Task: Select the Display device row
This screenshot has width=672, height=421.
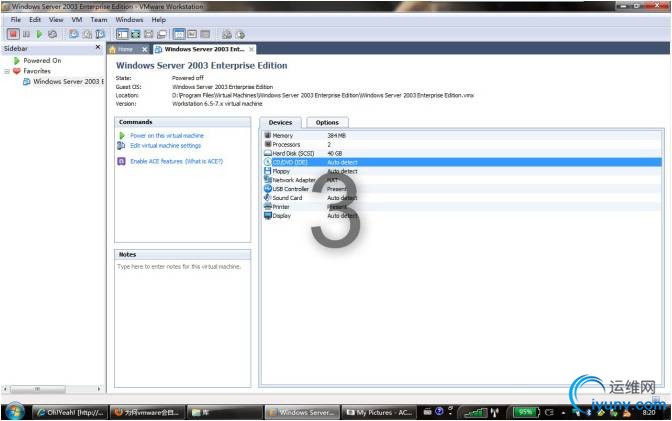Action: tap(462, 216)
